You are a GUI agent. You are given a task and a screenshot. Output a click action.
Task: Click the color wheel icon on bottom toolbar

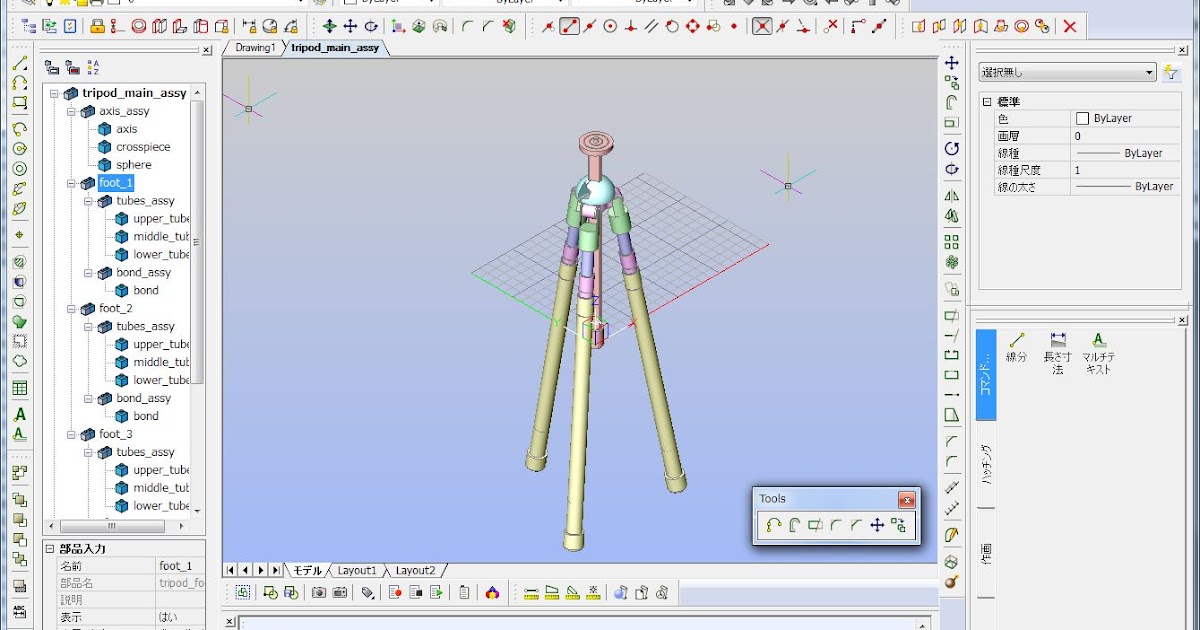click(492, 592)
